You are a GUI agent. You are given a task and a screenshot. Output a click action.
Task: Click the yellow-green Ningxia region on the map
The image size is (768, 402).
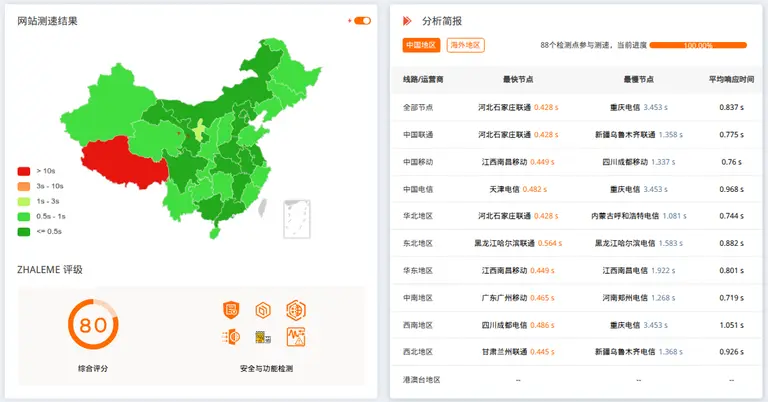coord(199,130)
